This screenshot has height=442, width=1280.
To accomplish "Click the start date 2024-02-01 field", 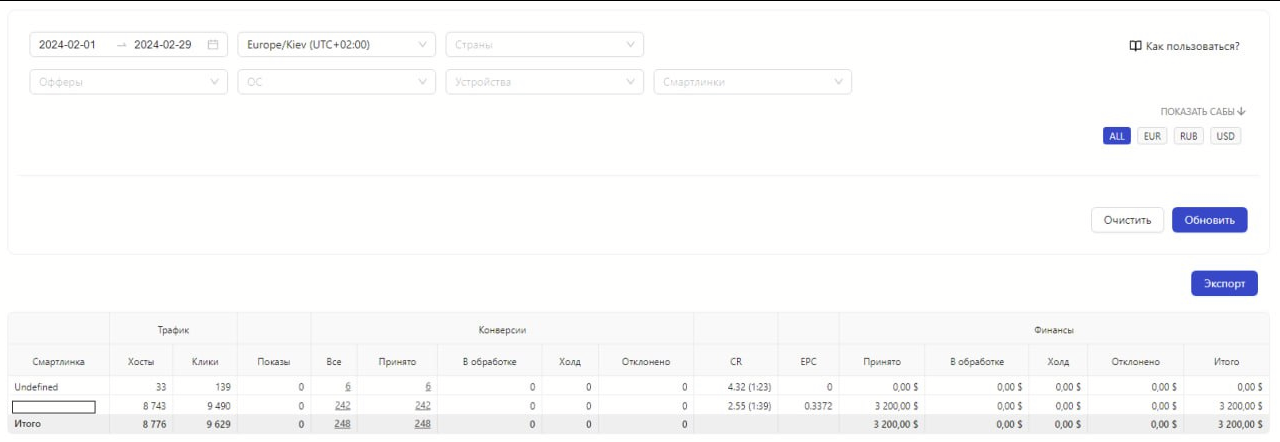I will coord(68,45).
